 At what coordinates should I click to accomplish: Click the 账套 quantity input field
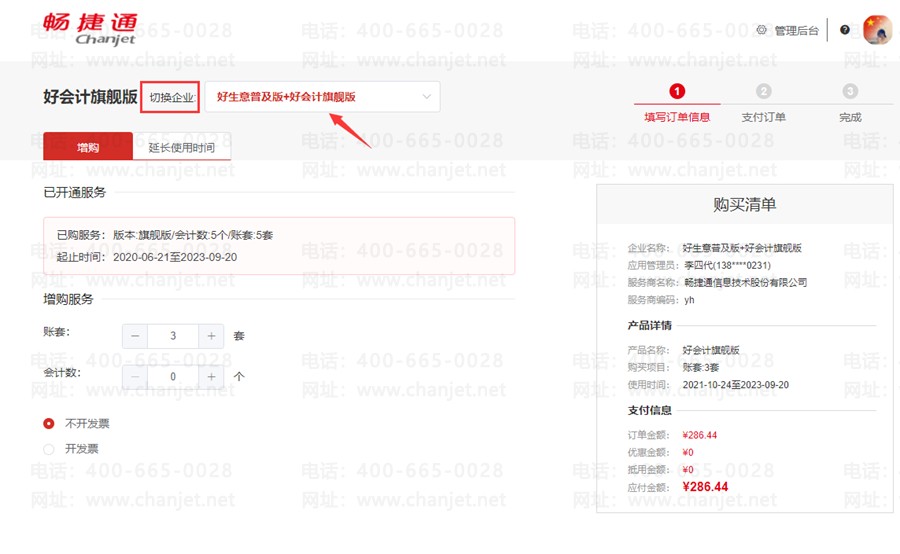click(x=173, y=336)
